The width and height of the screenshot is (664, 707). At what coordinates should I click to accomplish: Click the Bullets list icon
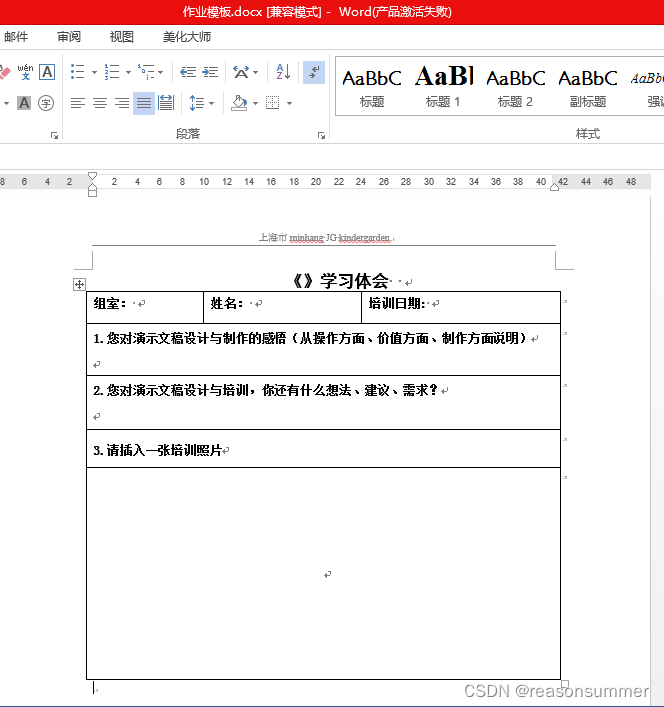(x=78, y=72)
